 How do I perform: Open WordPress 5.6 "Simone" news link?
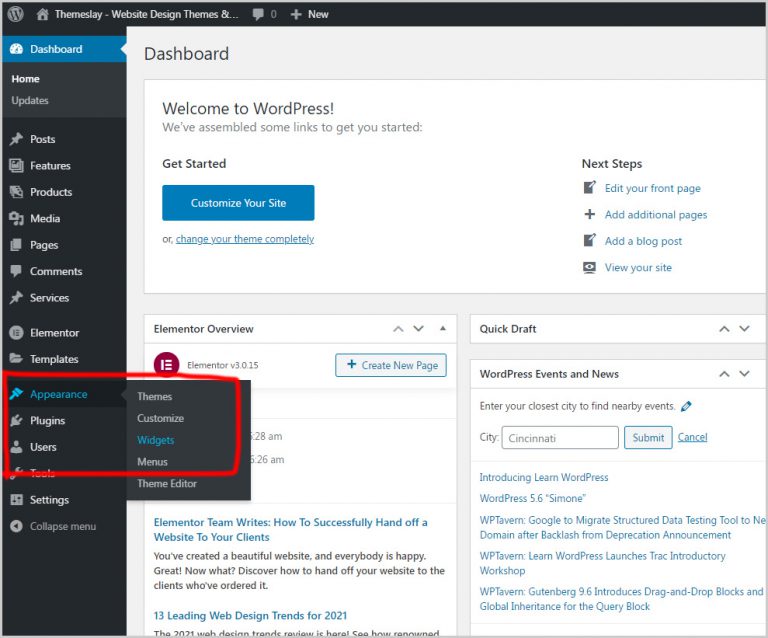[x=532, y=498]
